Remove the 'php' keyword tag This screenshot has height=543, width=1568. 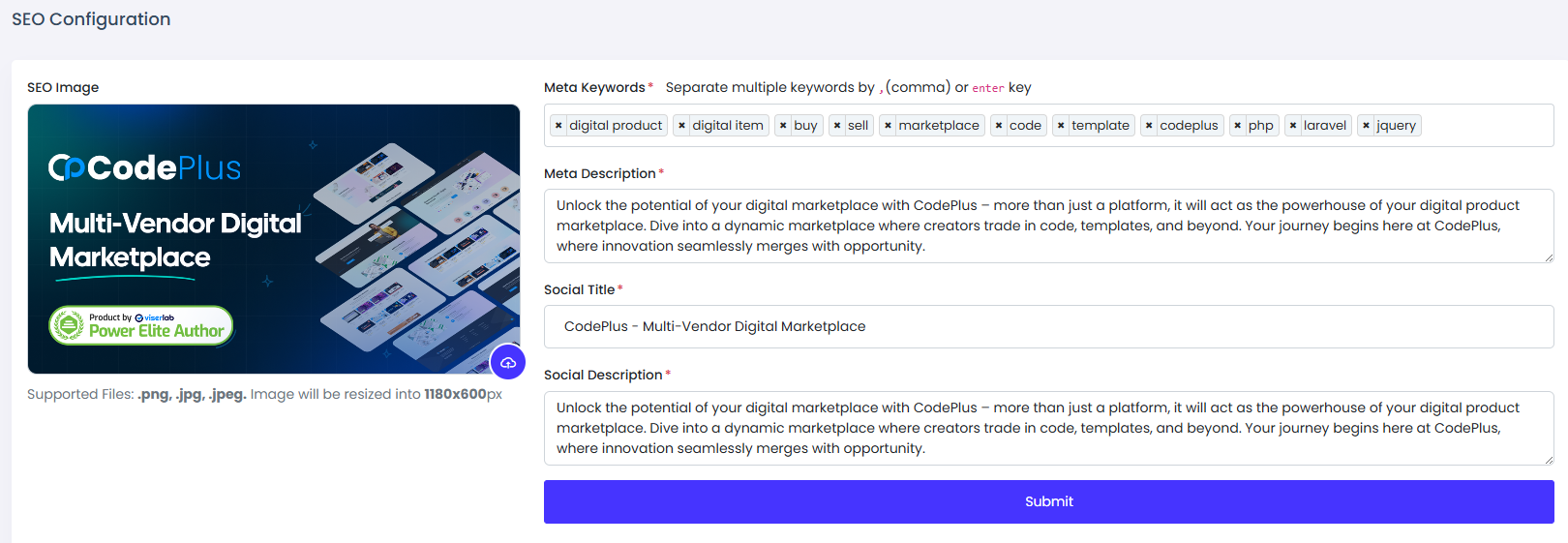click(1237, 126)
